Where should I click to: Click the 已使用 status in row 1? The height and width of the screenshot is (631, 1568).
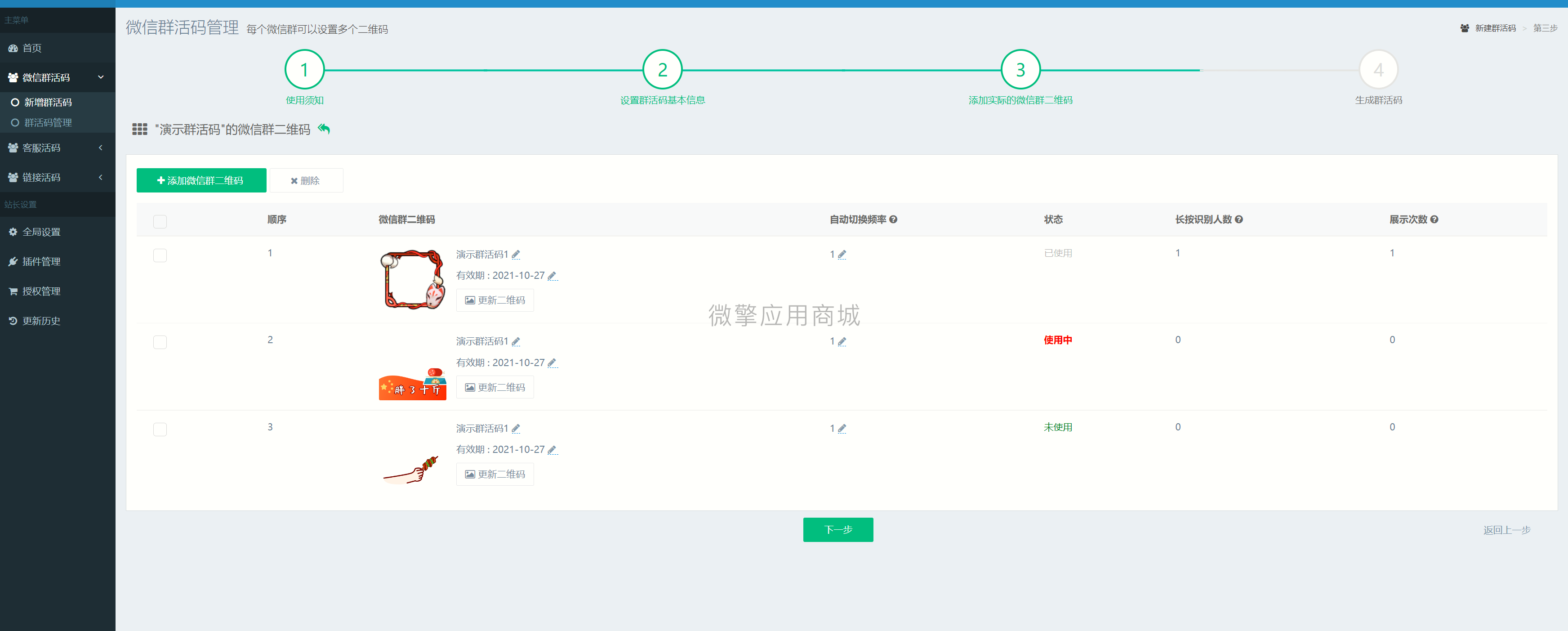tap(1058, 253)
